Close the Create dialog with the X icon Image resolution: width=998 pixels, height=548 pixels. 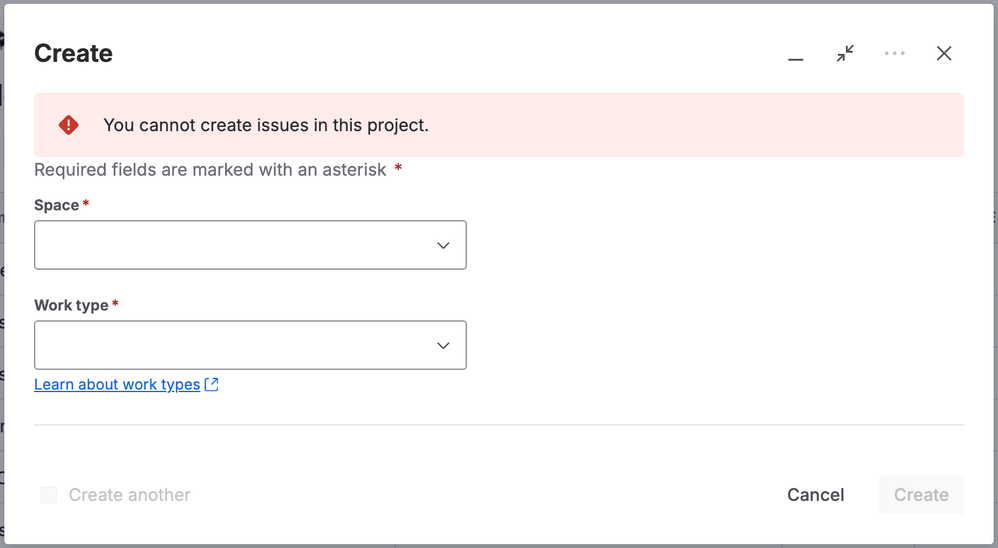(x=944, y=53)
